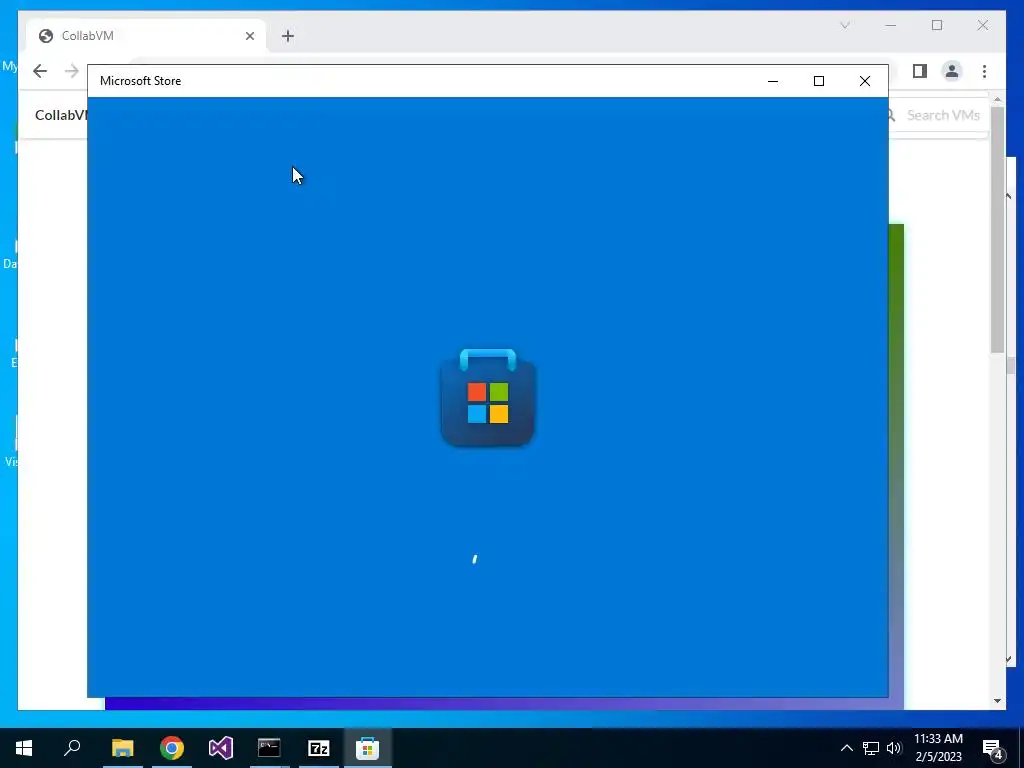
Task: Open network status tray icon
Action: (871, 748)
